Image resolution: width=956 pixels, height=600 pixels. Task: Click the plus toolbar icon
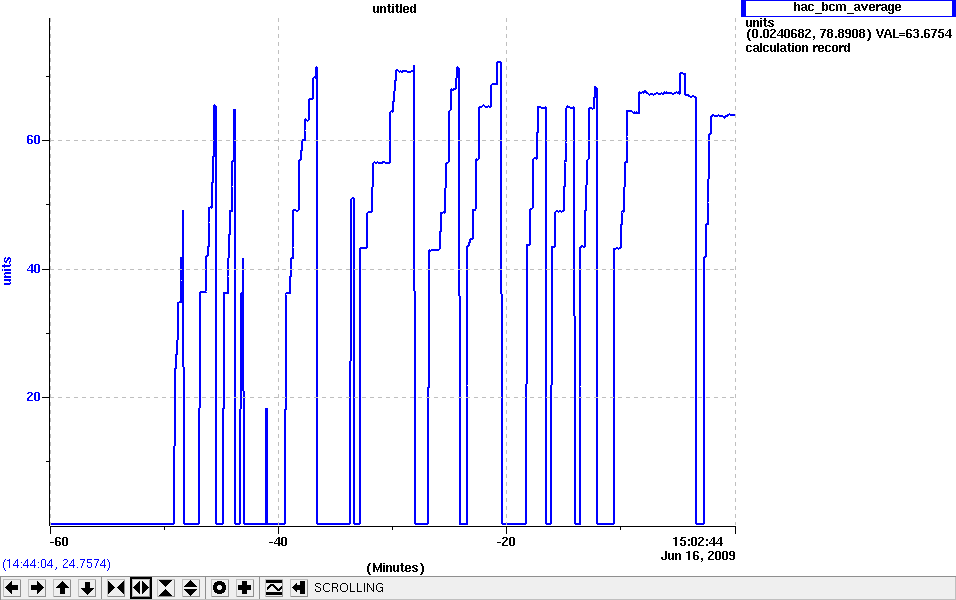[x=244, y=588]
